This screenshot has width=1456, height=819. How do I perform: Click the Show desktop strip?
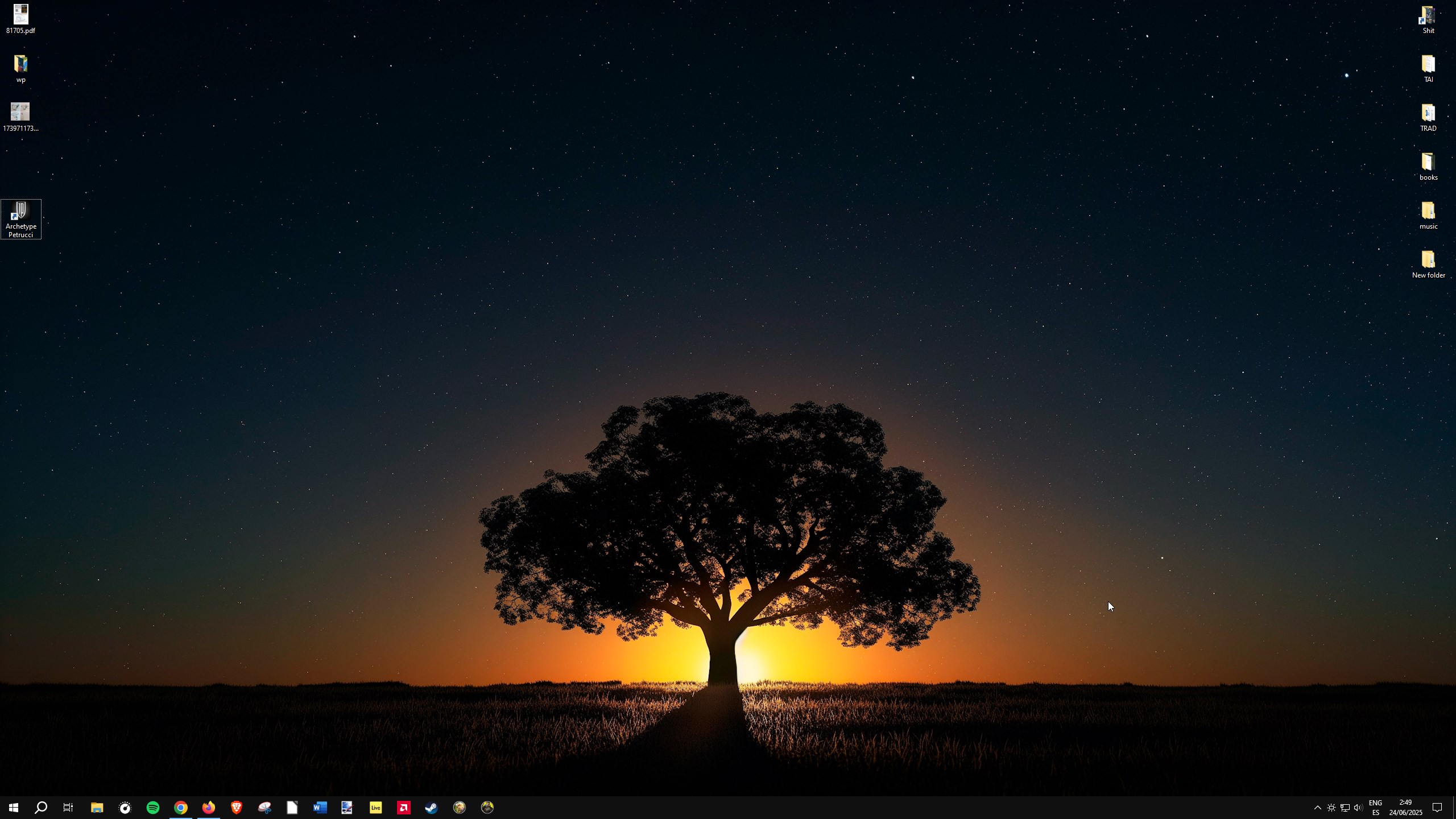coord(1454,808)
